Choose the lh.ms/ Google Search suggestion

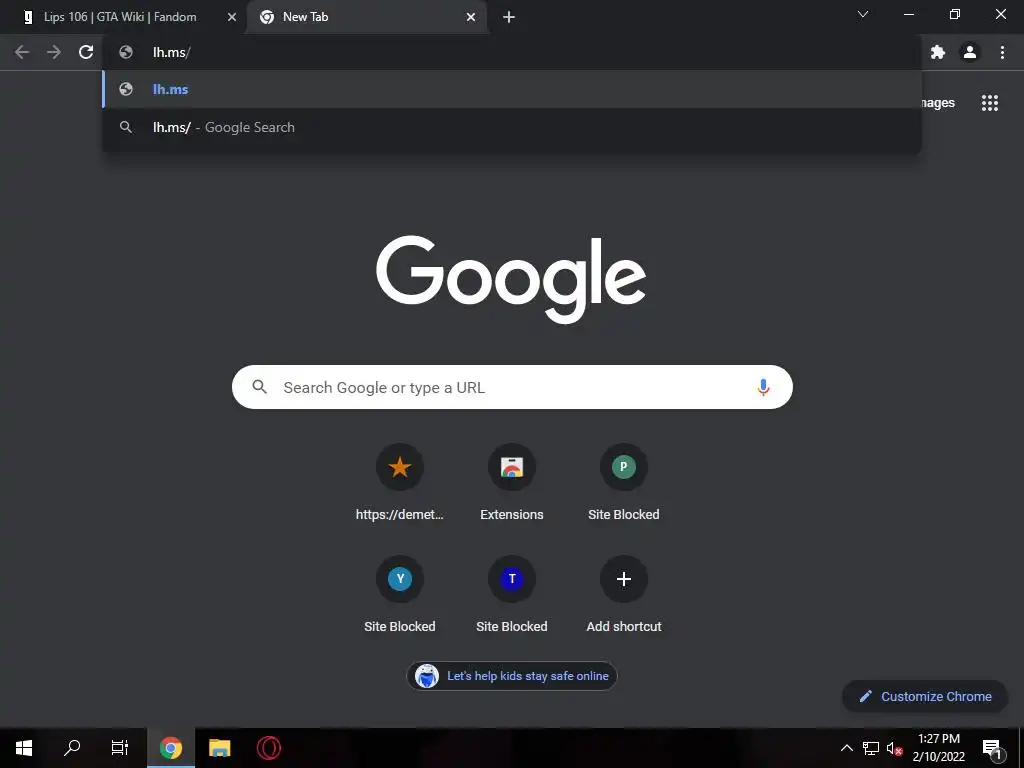tap(512, 127)
